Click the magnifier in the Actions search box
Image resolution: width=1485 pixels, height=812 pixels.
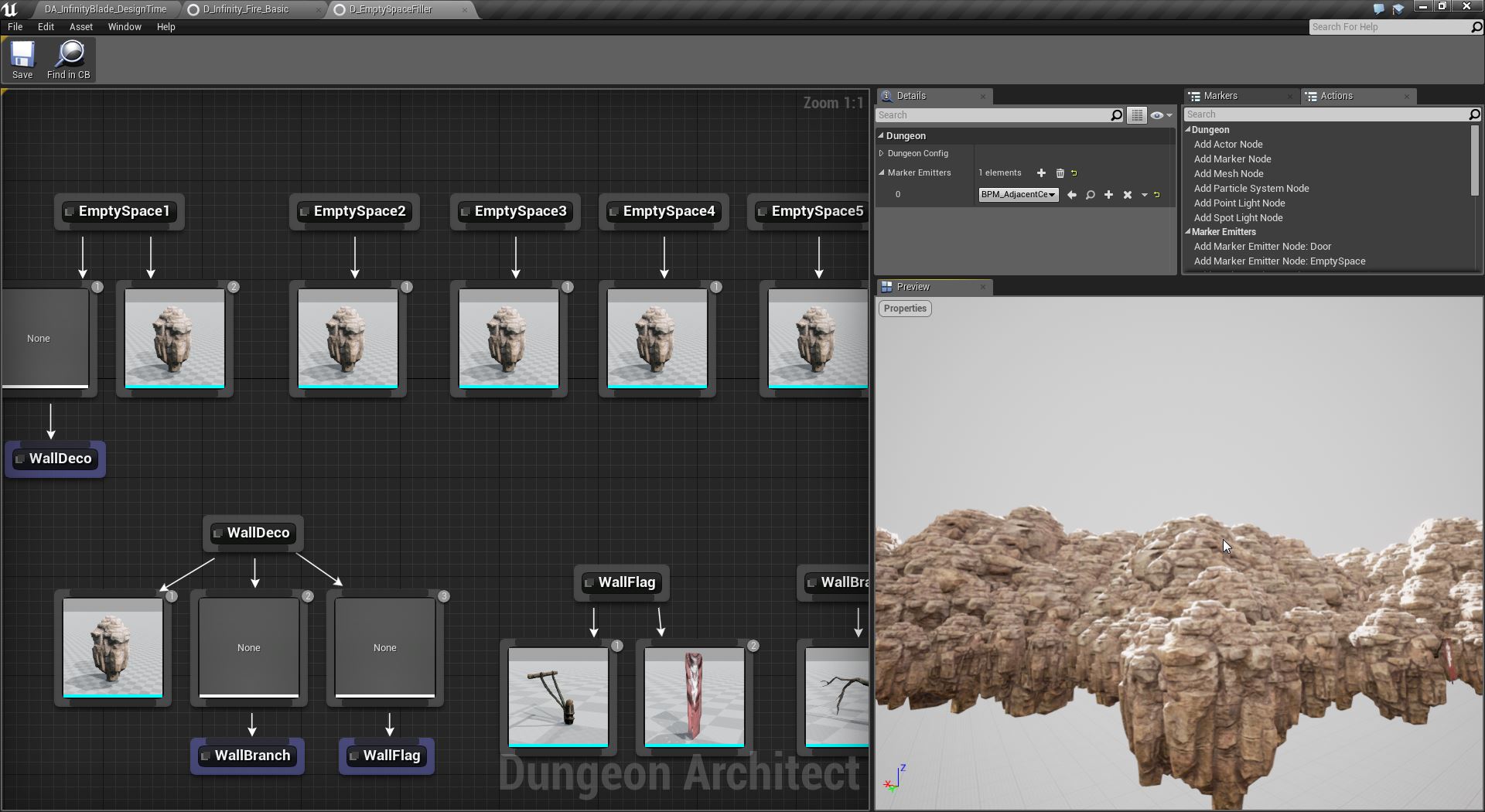[x=1474, y=114]
